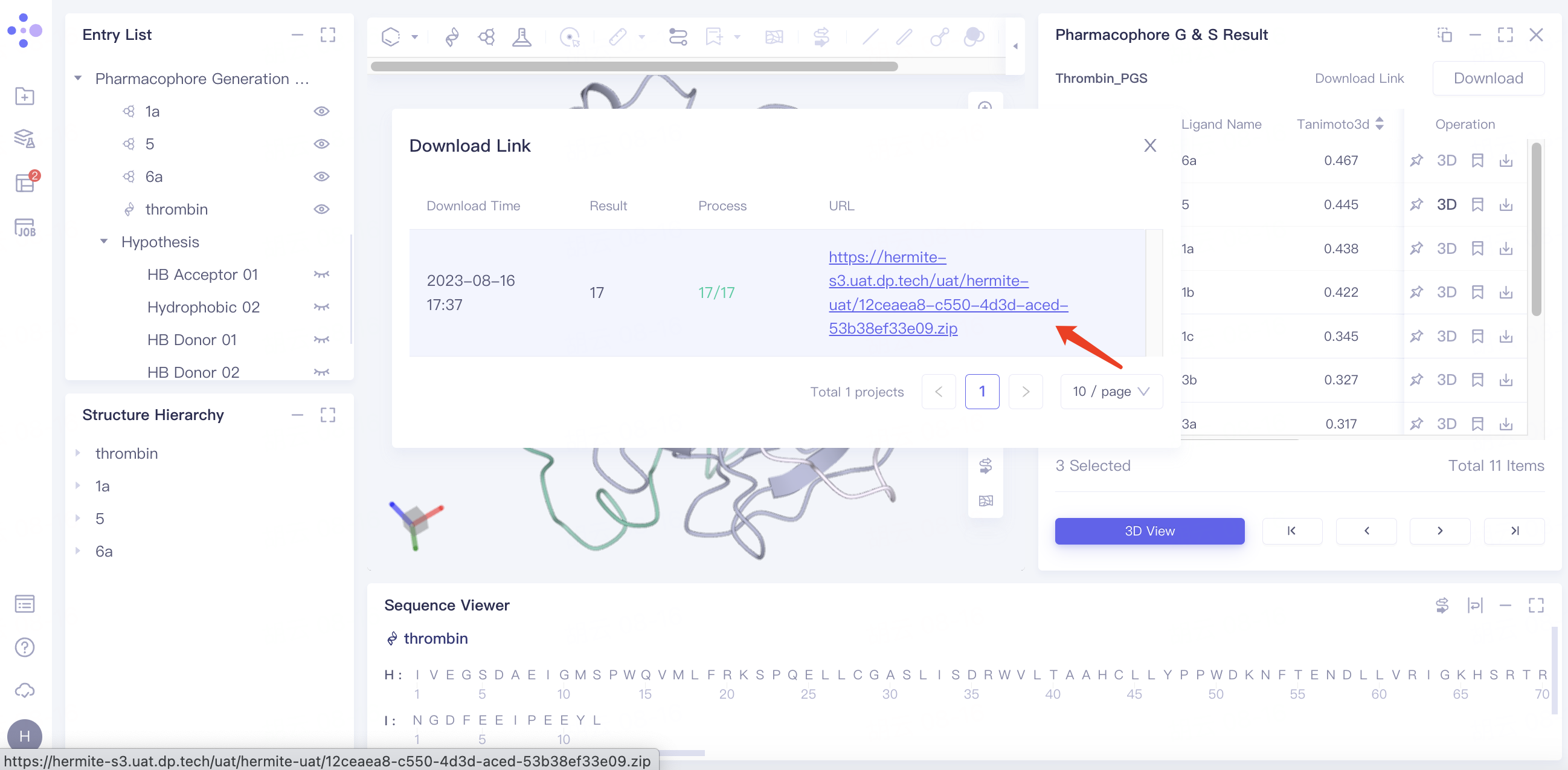This screenshot has width=1568, height=770.
Task: Expand thrombin in Structure Hierarchy
Action: 78,453
